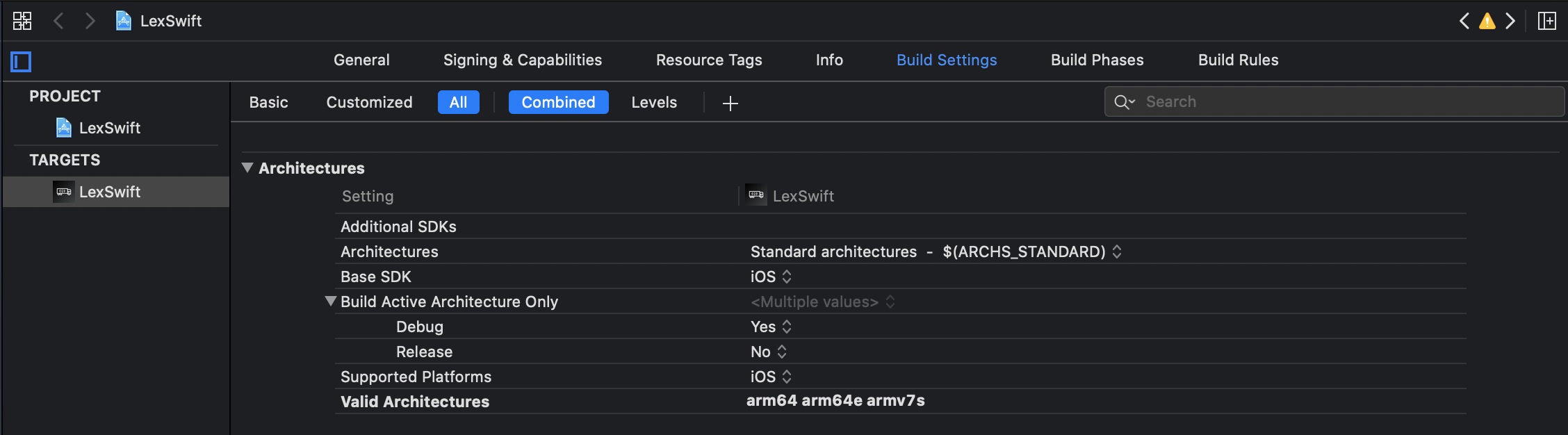Add a new editor pane
This screenshot has width=1568, height=435.
pos(1547,21)
